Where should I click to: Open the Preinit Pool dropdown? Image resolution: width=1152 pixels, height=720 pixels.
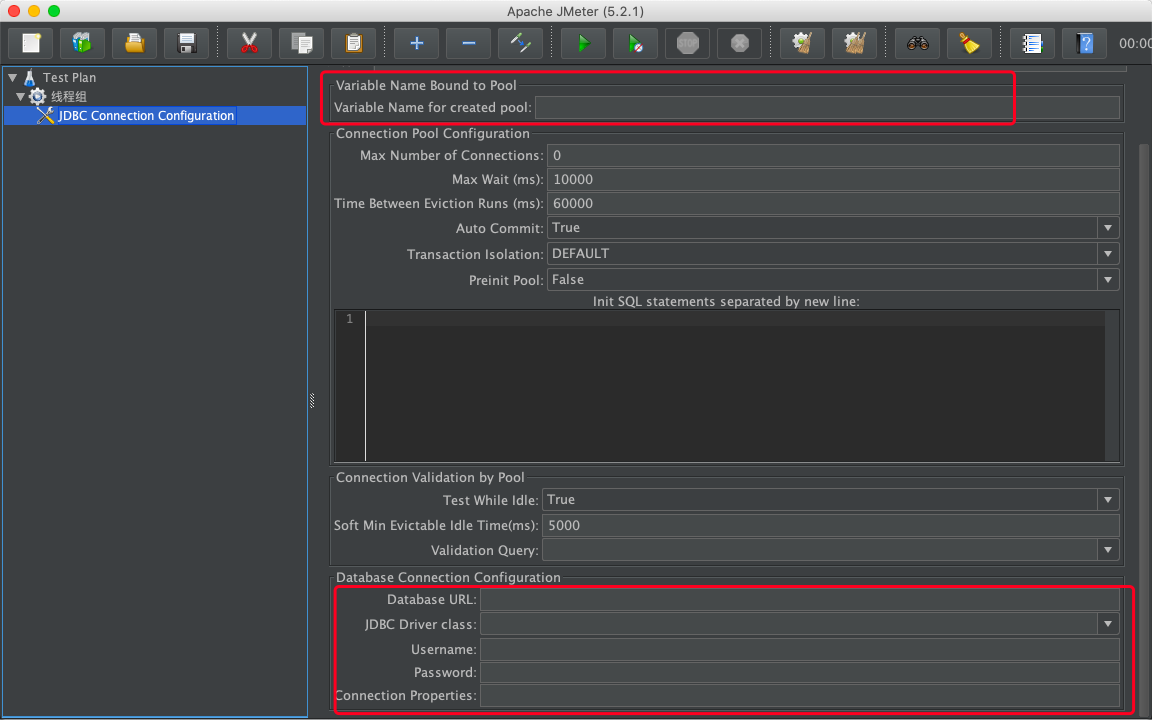pos(1108,279)
